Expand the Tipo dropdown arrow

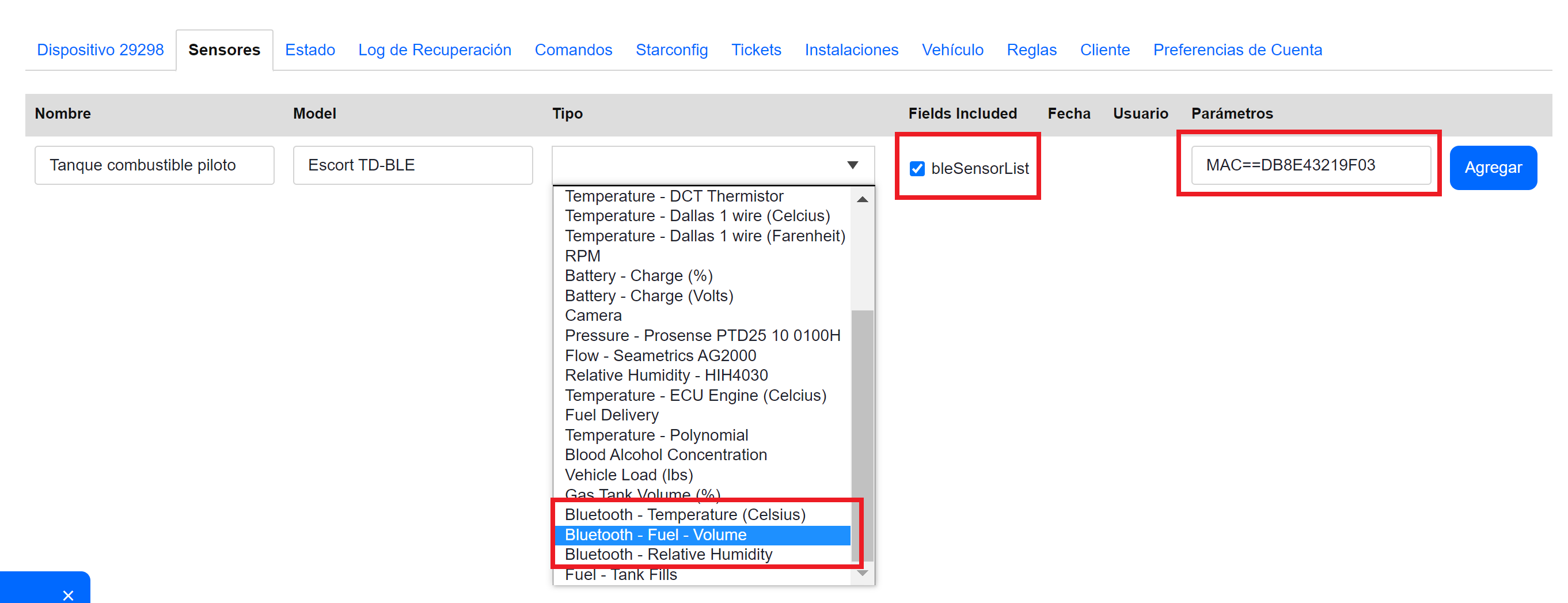pos(852,165)
